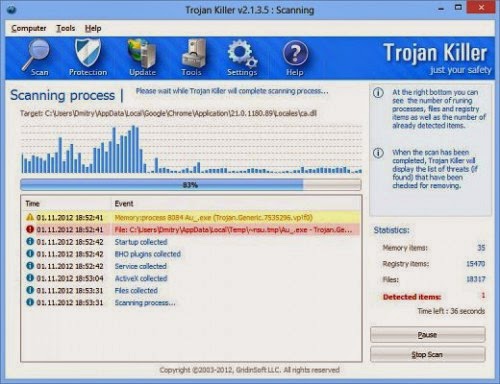The image size is (500, 384).
Task: Click the scan activity bar graph
Action: (191, 149)
